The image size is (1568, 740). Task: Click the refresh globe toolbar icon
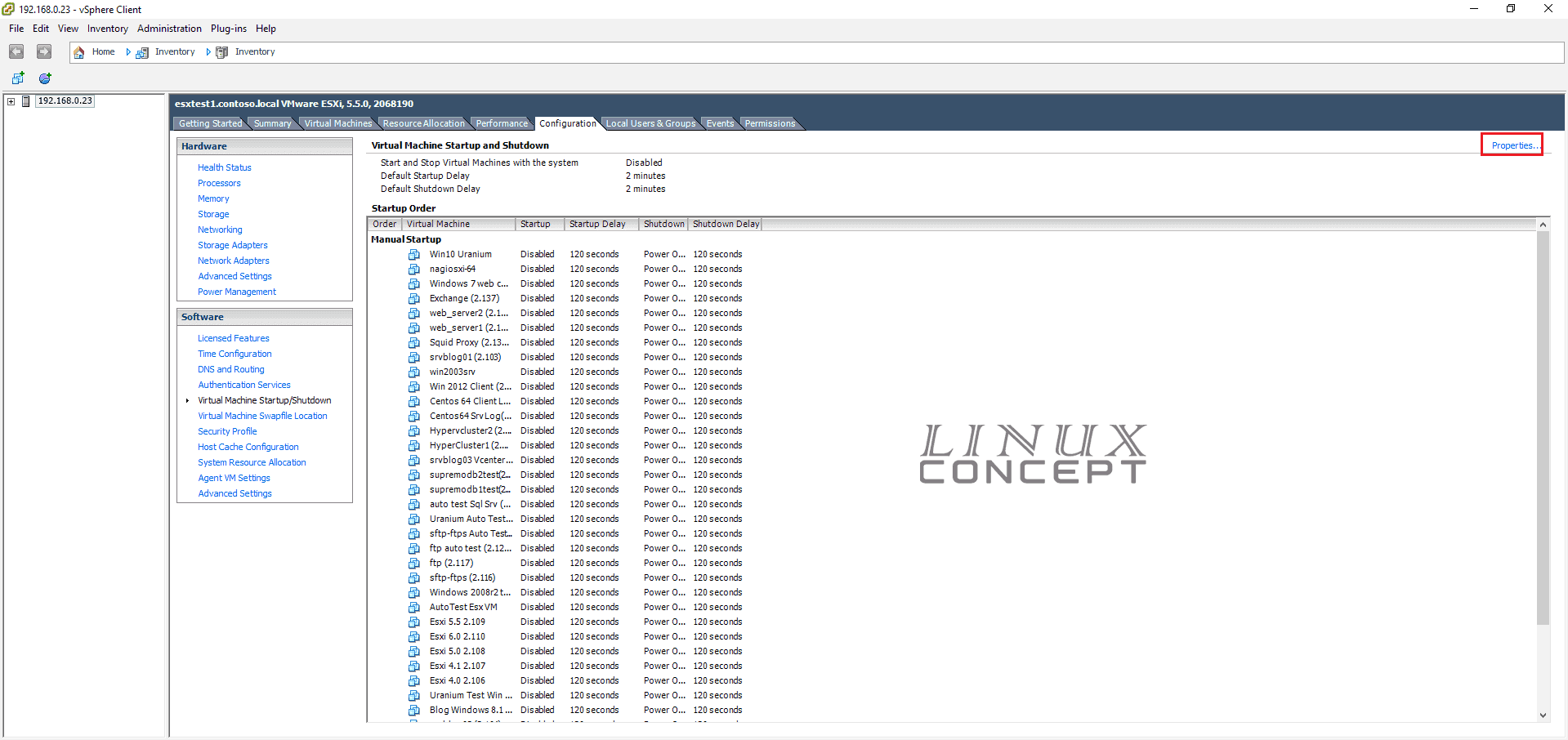coord(45,78)
